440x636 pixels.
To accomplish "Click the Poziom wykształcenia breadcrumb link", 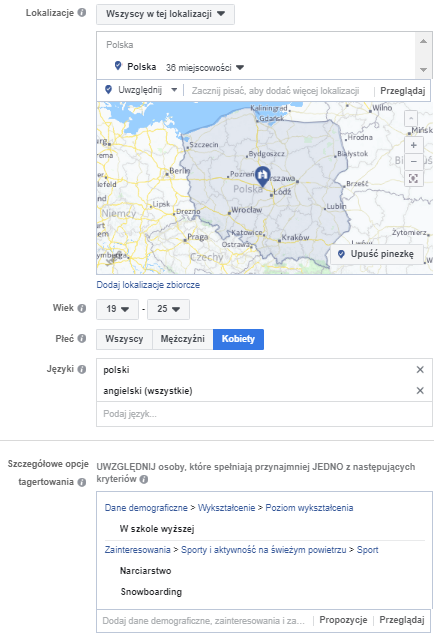I will 309,508.
